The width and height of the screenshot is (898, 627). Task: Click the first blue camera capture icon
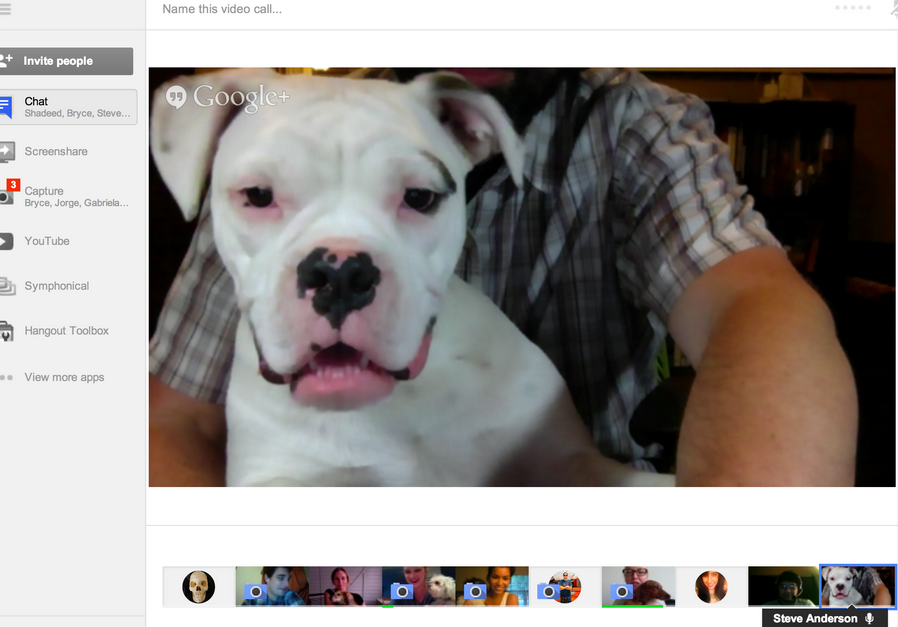256,592
